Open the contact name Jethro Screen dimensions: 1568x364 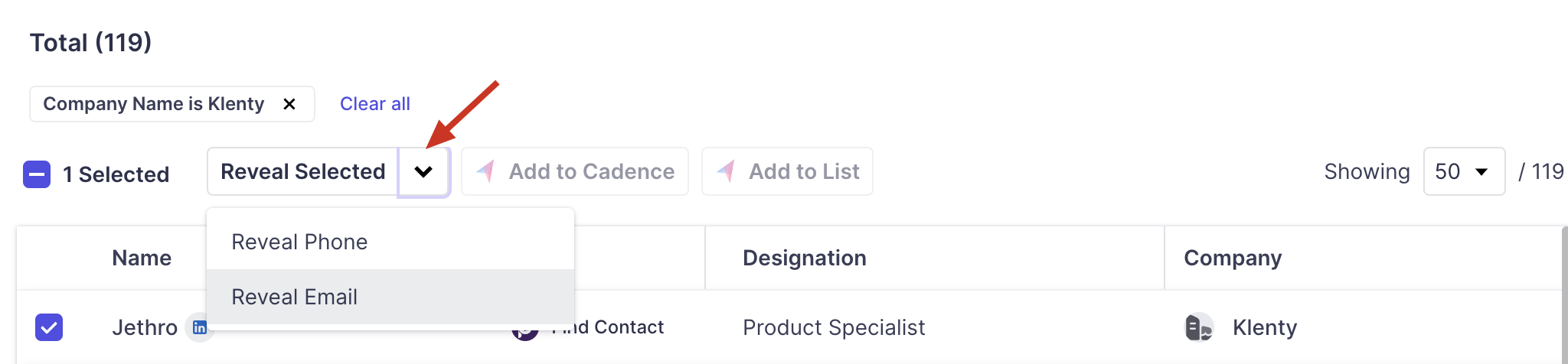coord(145,327)
